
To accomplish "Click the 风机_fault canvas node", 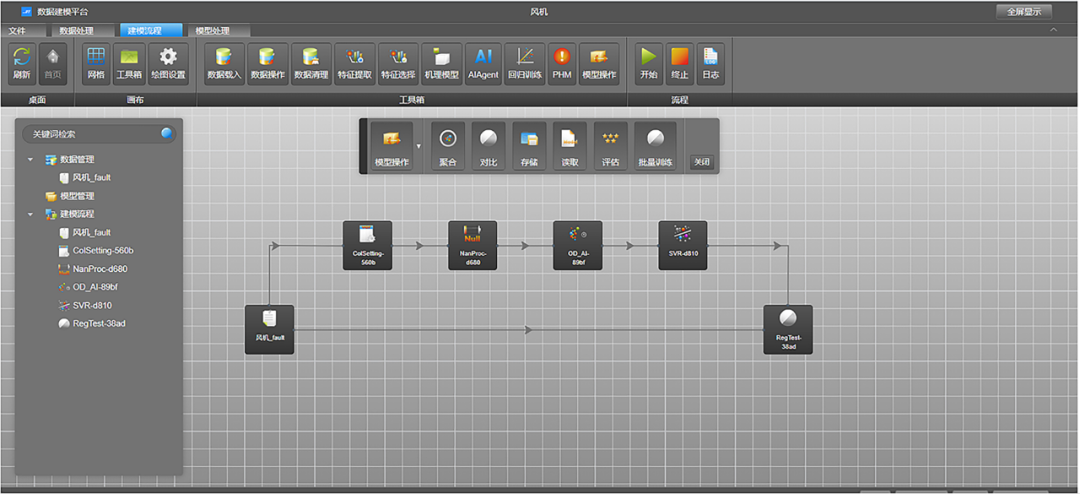I will [x=269, y=330].
